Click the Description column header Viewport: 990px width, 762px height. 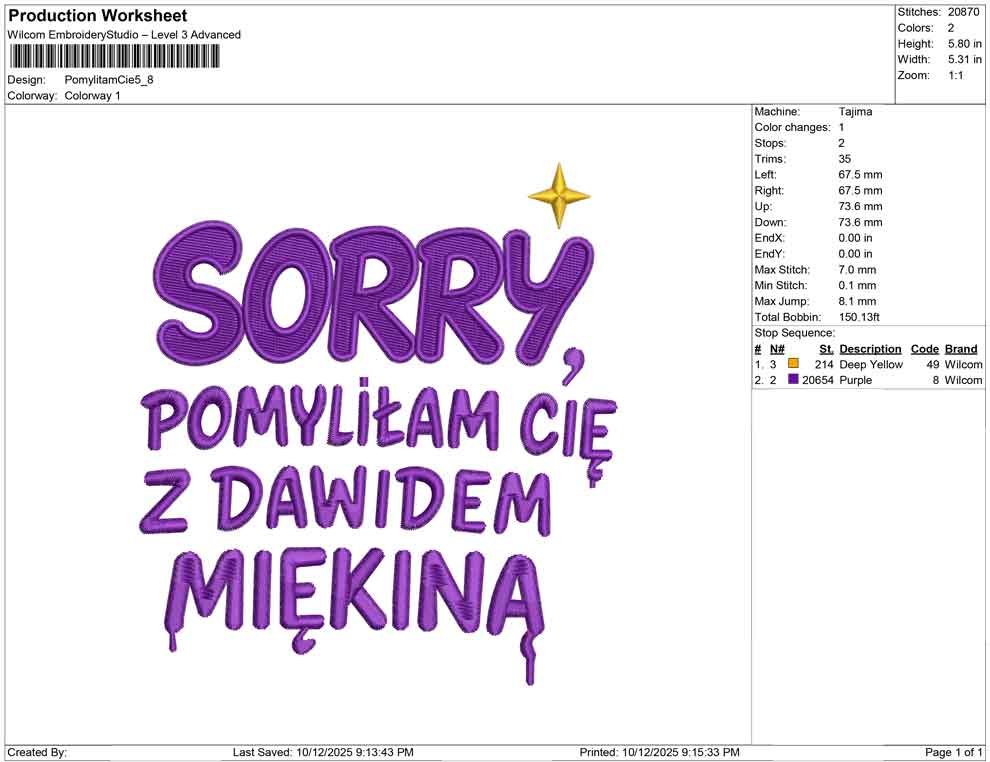pyautogui.click(x=870, y=348)
